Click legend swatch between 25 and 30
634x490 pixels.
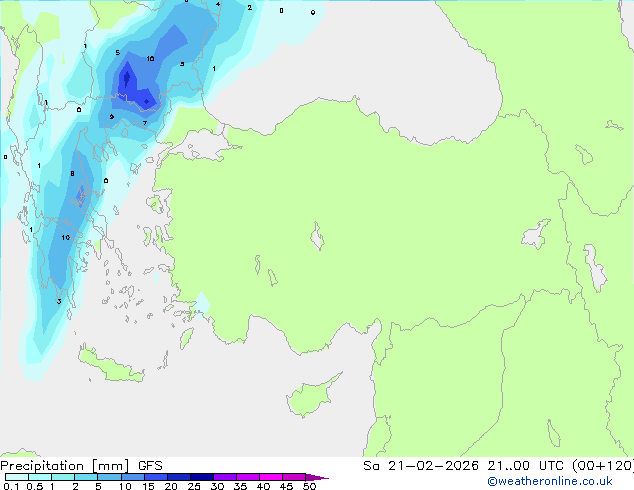click(201, 477)
